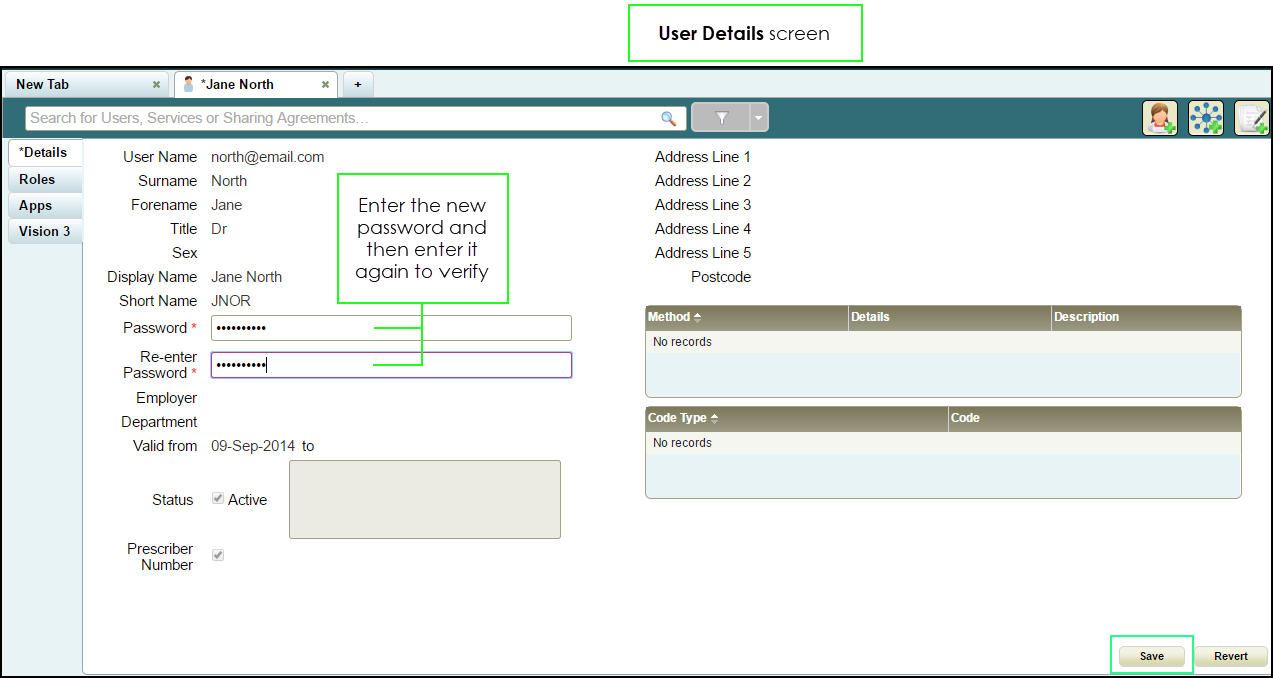This screenshot has width=1273, height=678.
Task: Click the add sharing agreement icon
Action: click(x=1251, y=118)
